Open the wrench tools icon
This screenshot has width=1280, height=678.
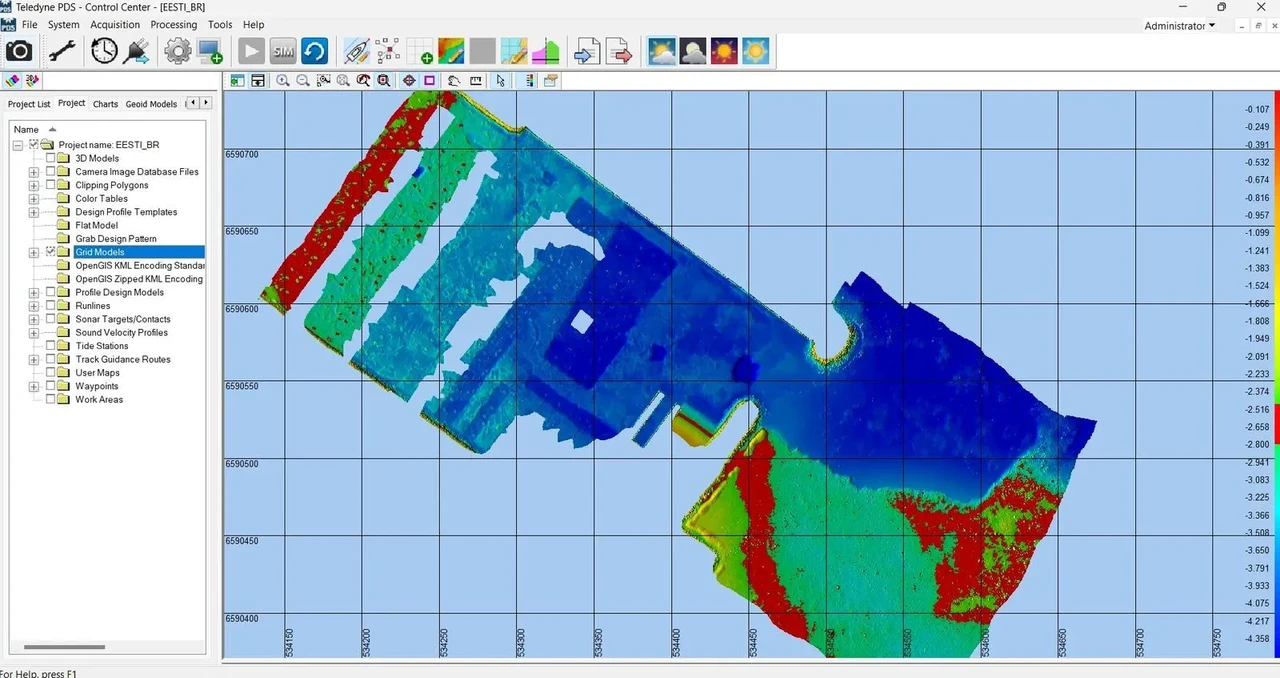pos(62,51)
